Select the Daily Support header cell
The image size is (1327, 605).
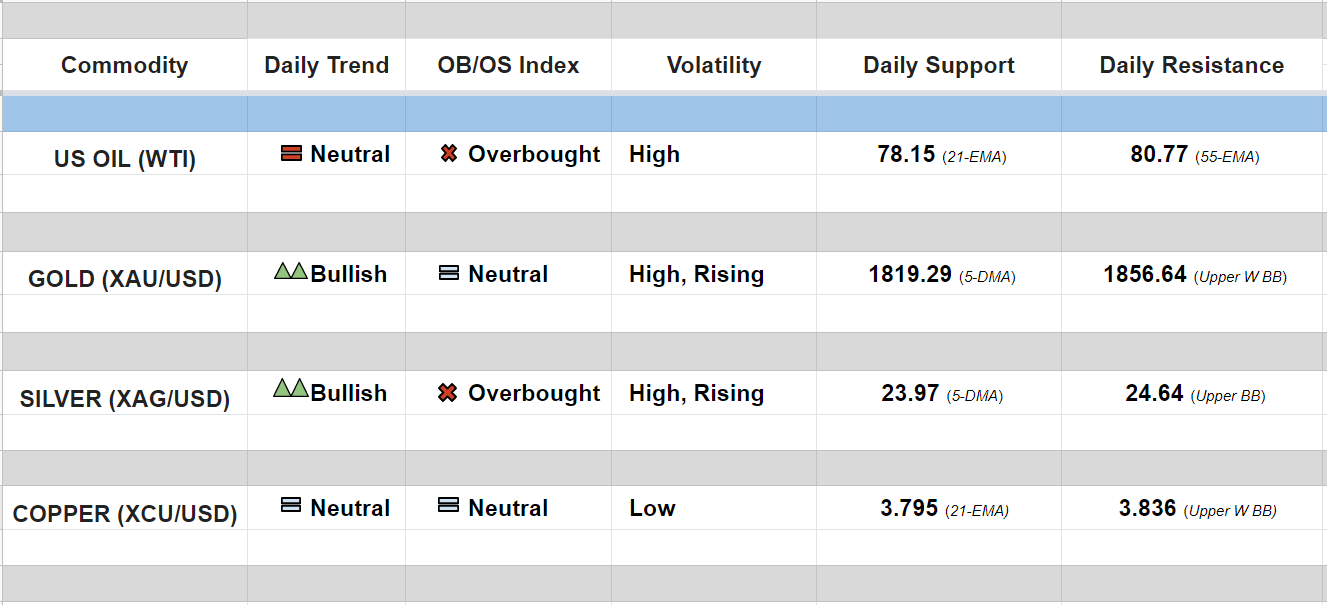tap(938, 65)
